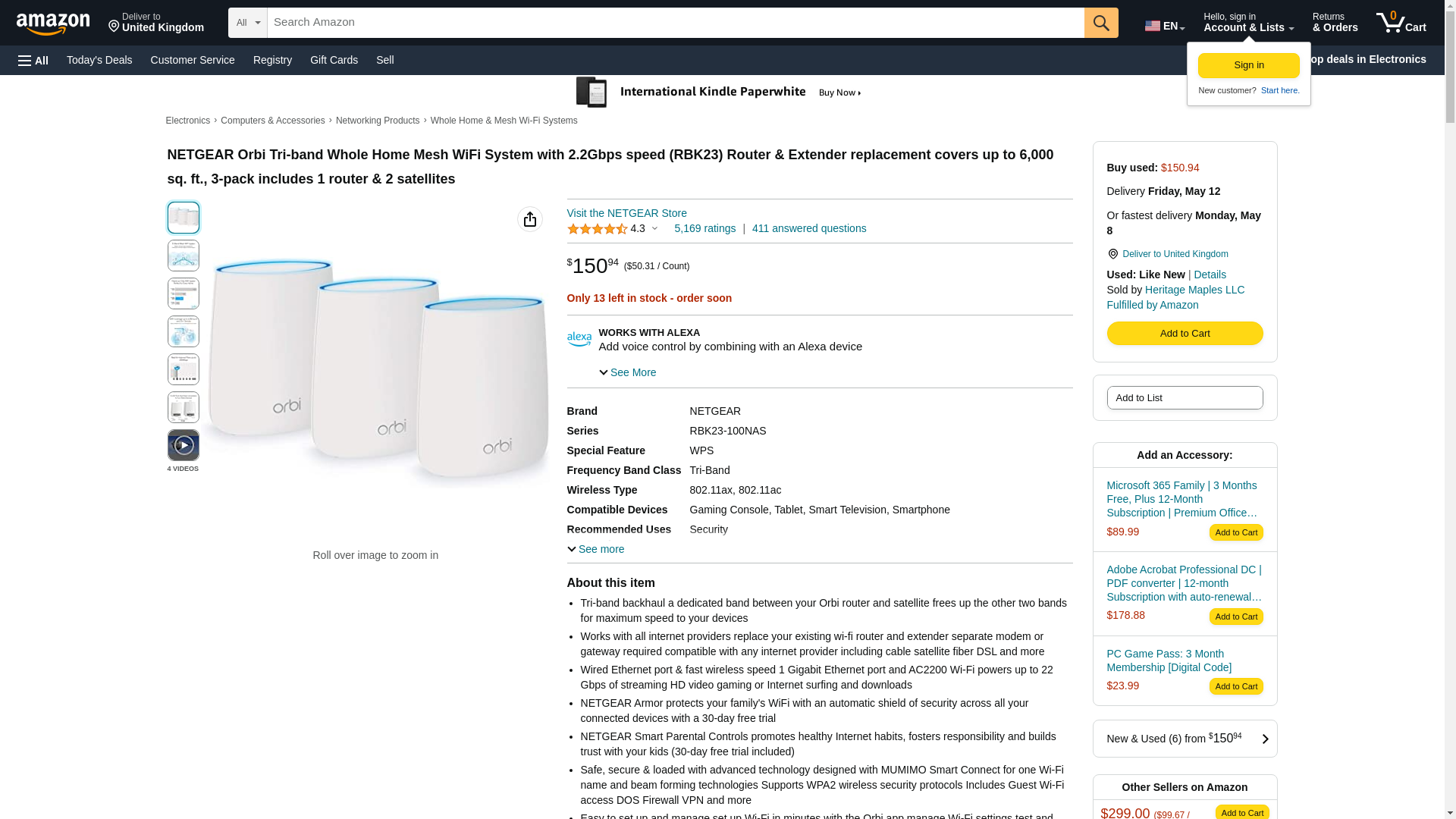Open the 5,169 ratings link
Screen dimensions: 1456x819
704,228
